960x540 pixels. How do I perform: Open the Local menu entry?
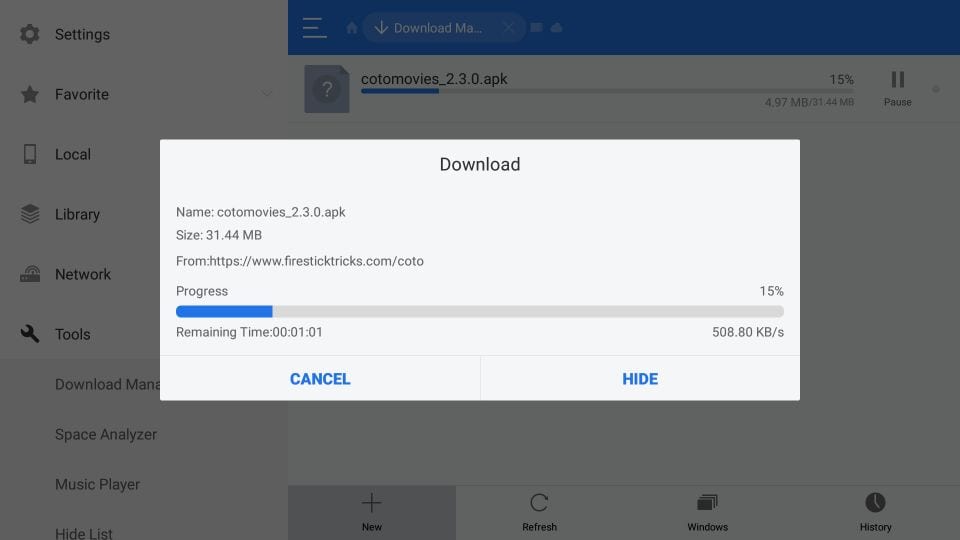point(72,154)
